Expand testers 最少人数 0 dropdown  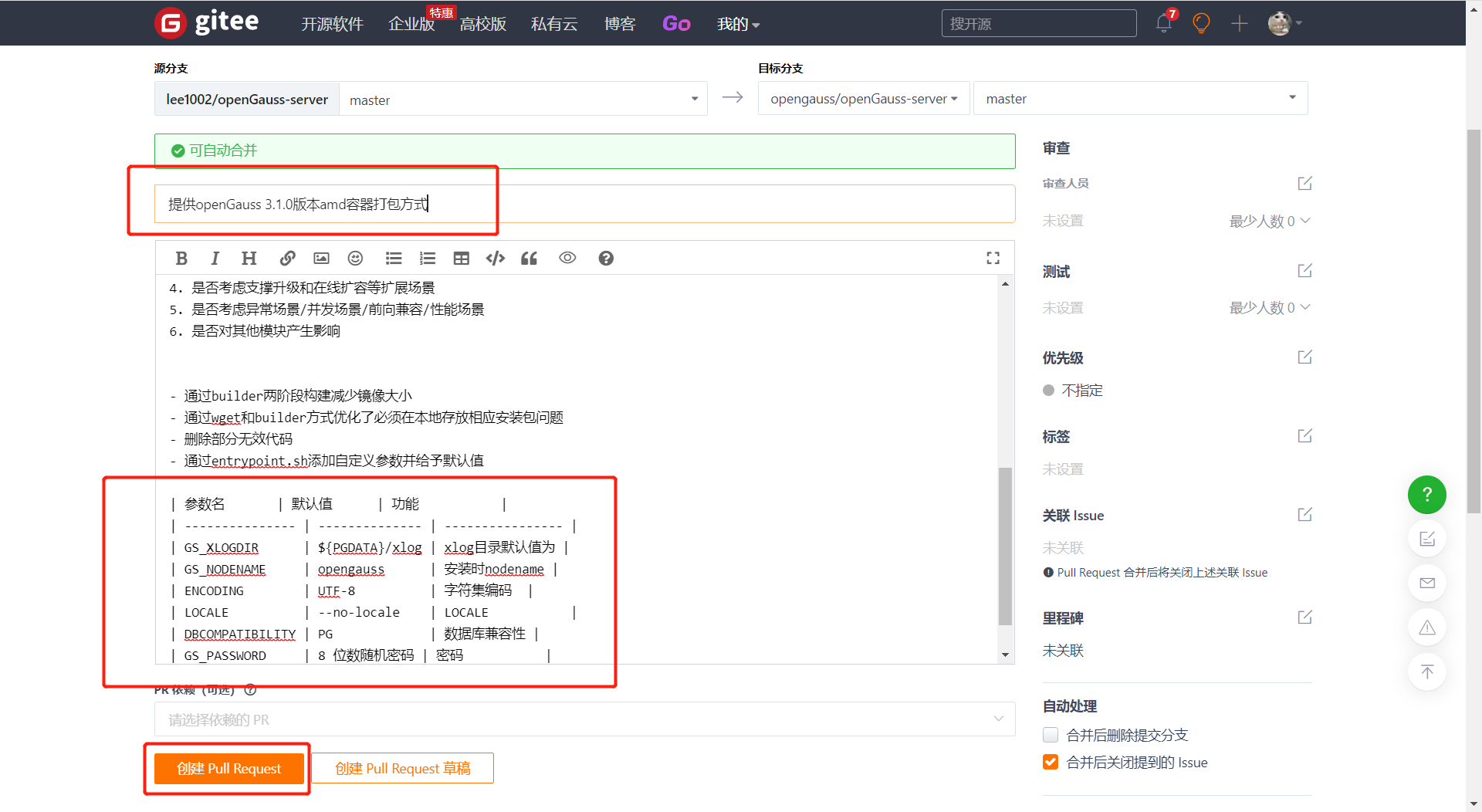[x=1270, y=308]
